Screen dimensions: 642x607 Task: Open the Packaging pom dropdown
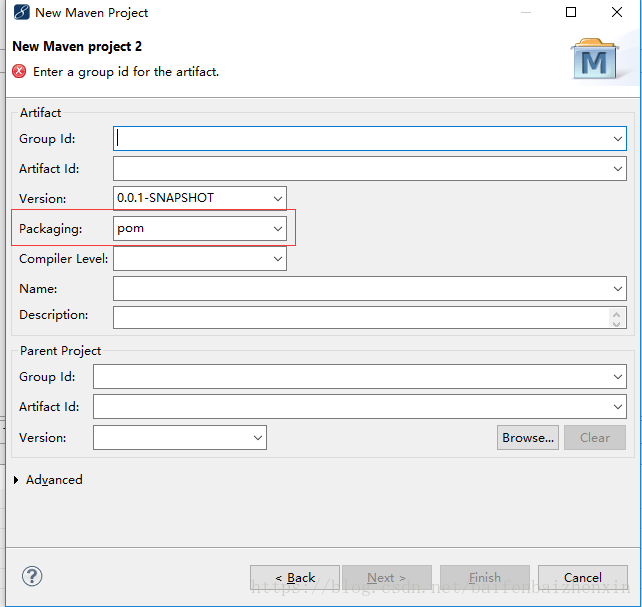click(x=278, y=228)
